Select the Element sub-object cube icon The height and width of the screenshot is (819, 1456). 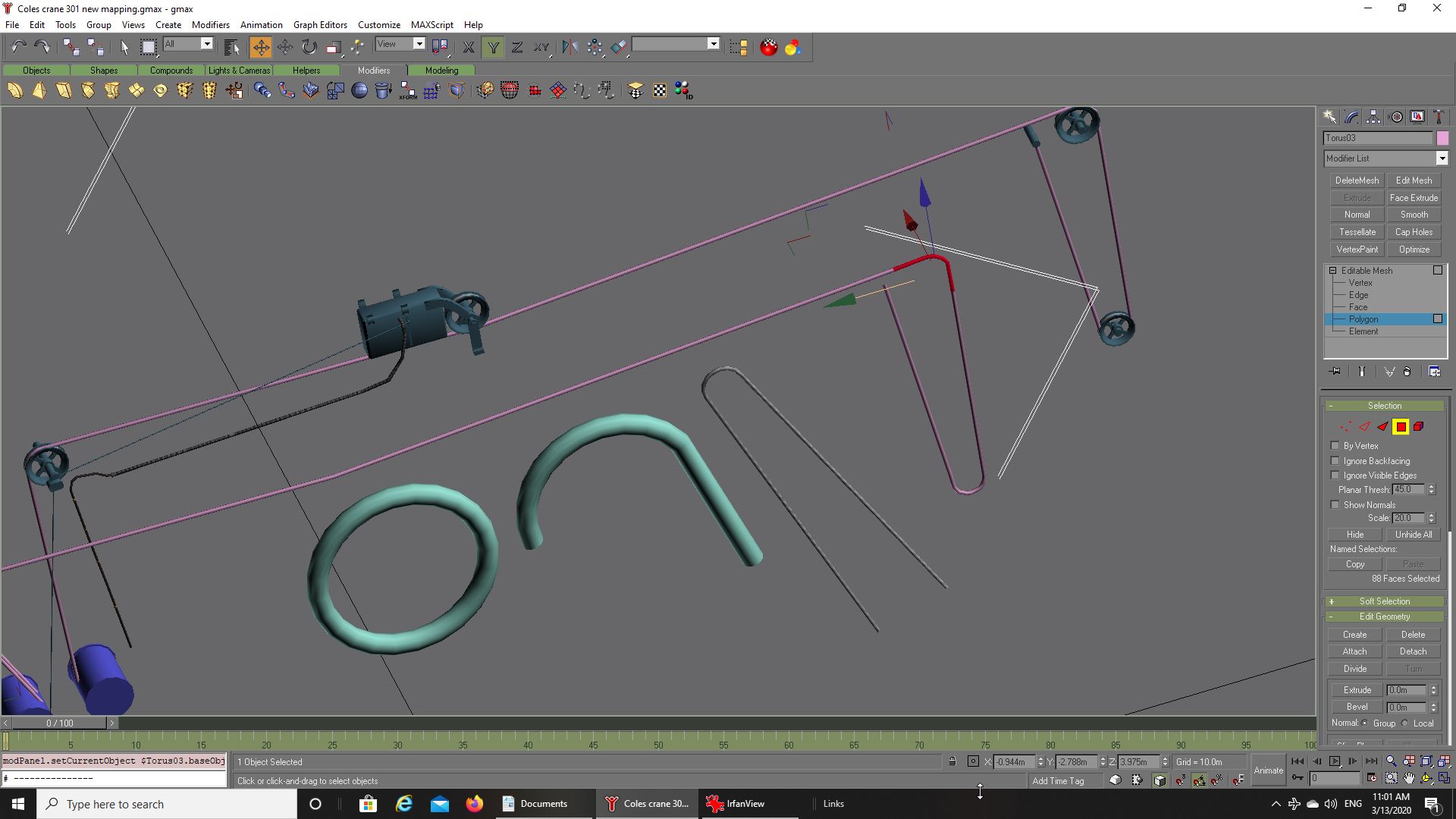(1419, 427)
